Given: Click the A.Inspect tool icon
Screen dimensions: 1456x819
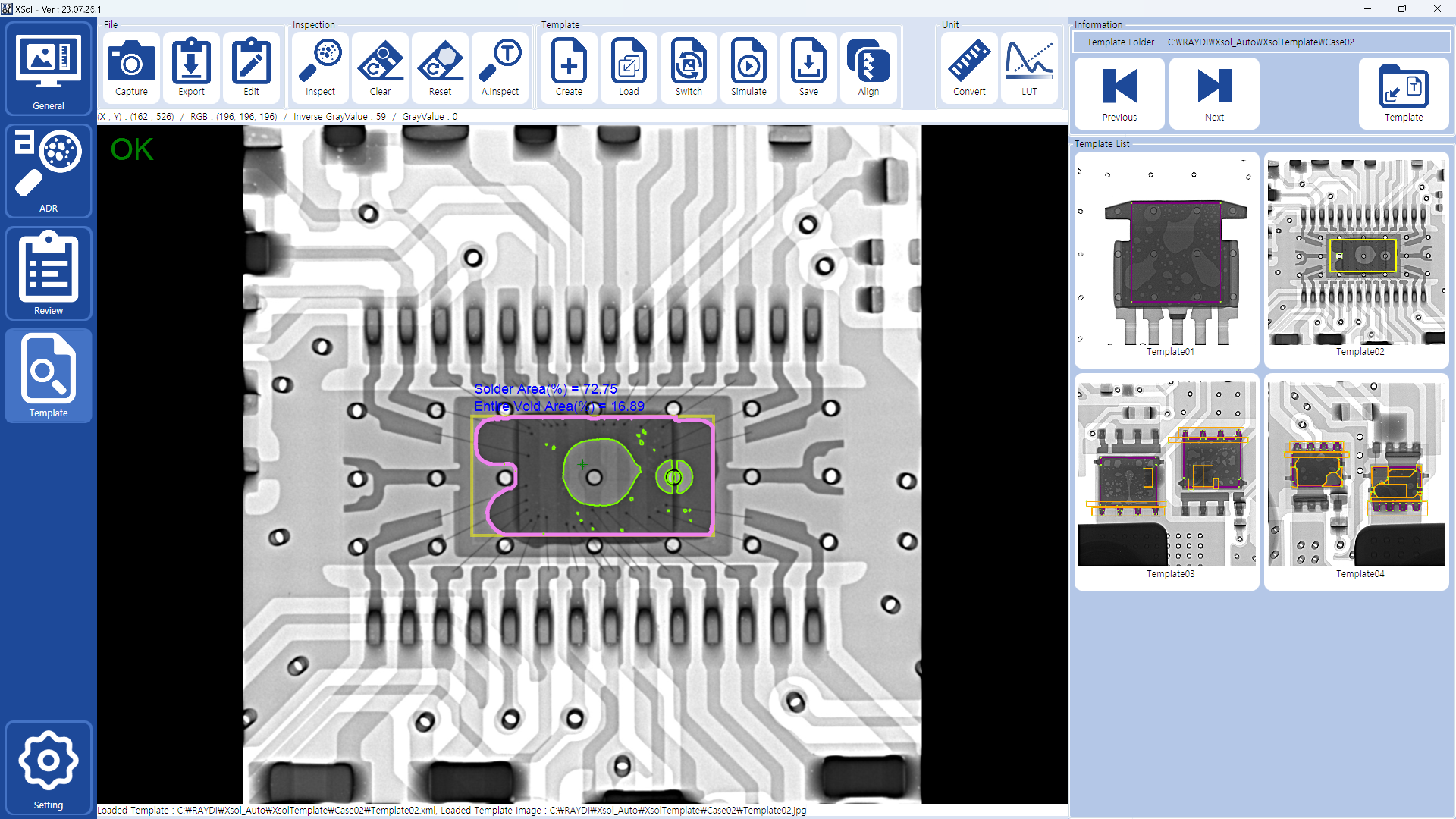Looking at the screenshot, I should click(500, 67).
